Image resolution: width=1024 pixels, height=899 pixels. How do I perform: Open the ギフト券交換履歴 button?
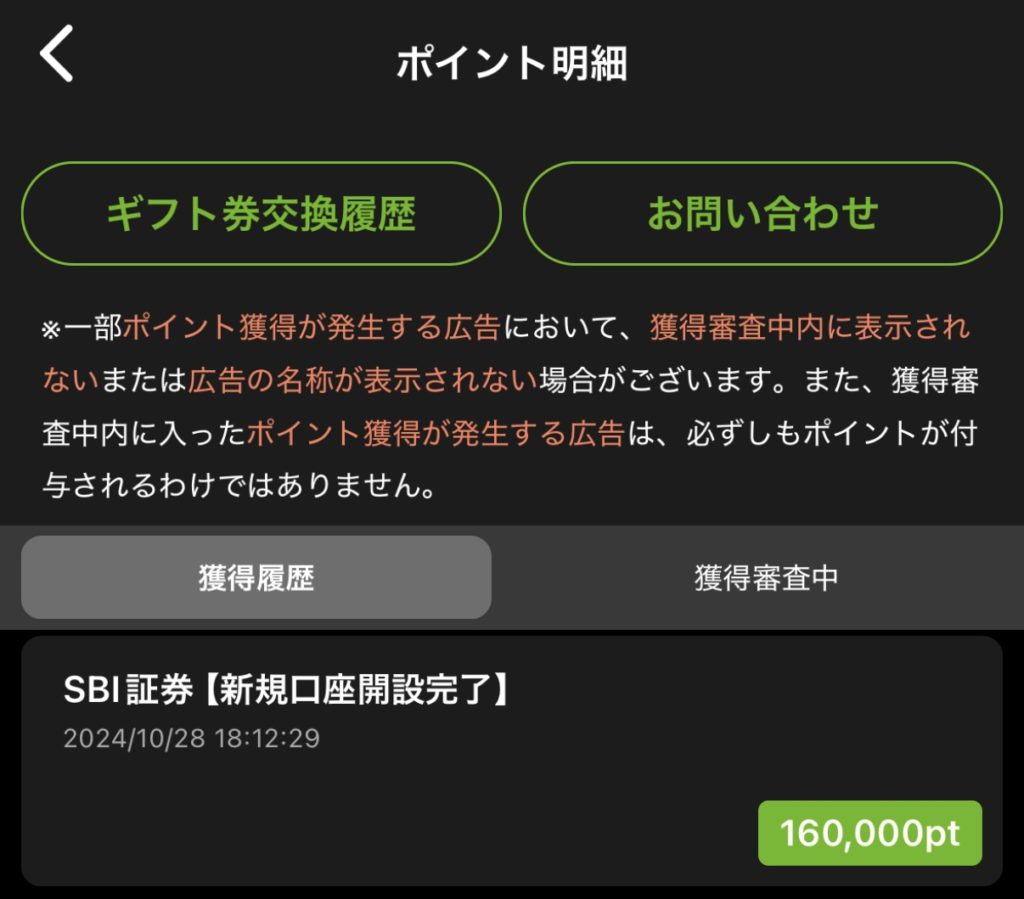coord(261,214)
